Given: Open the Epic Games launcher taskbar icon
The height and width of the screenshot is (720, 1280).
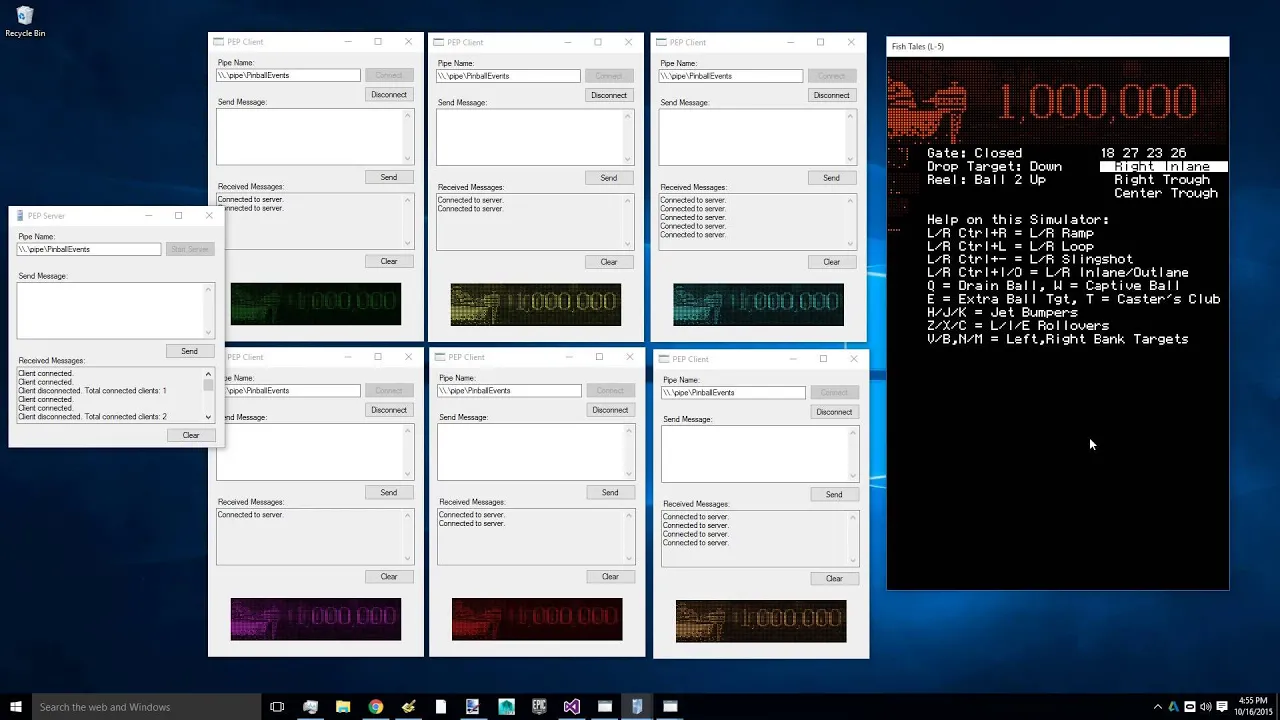Looking at the screenshot, I should 539,707.
